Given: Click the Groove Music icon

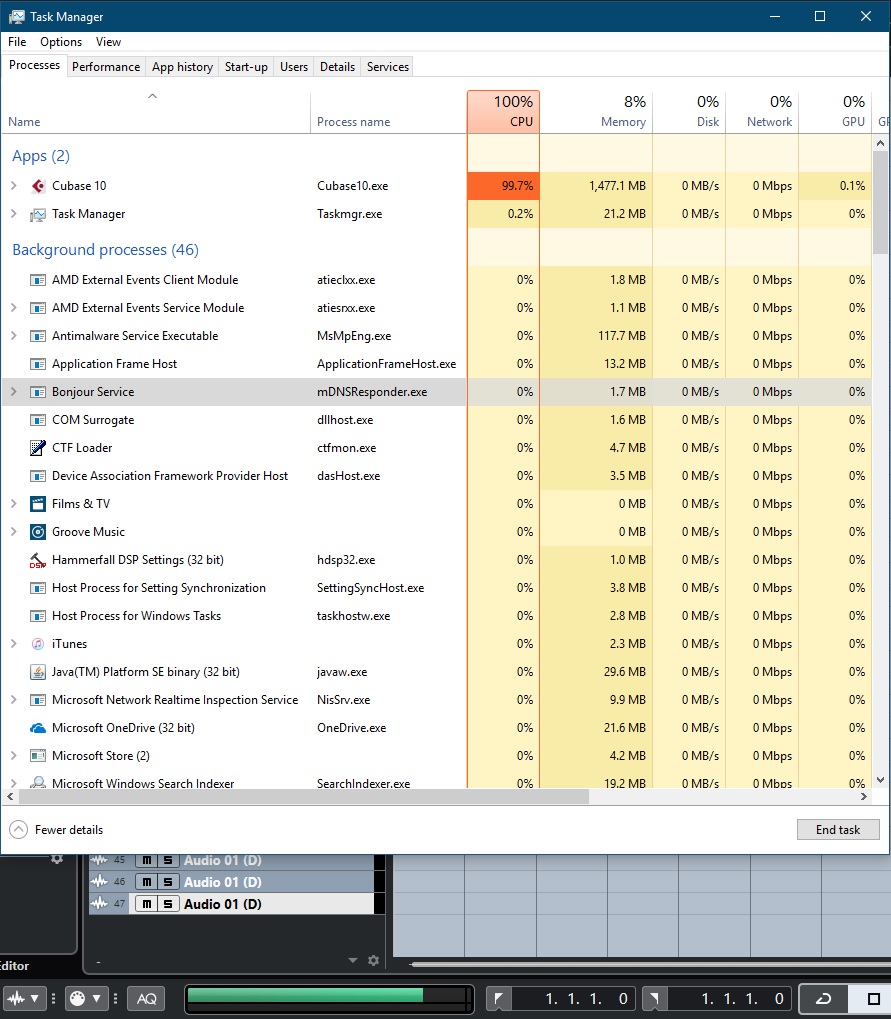Looking at the screenshot, I should [38, 532].
